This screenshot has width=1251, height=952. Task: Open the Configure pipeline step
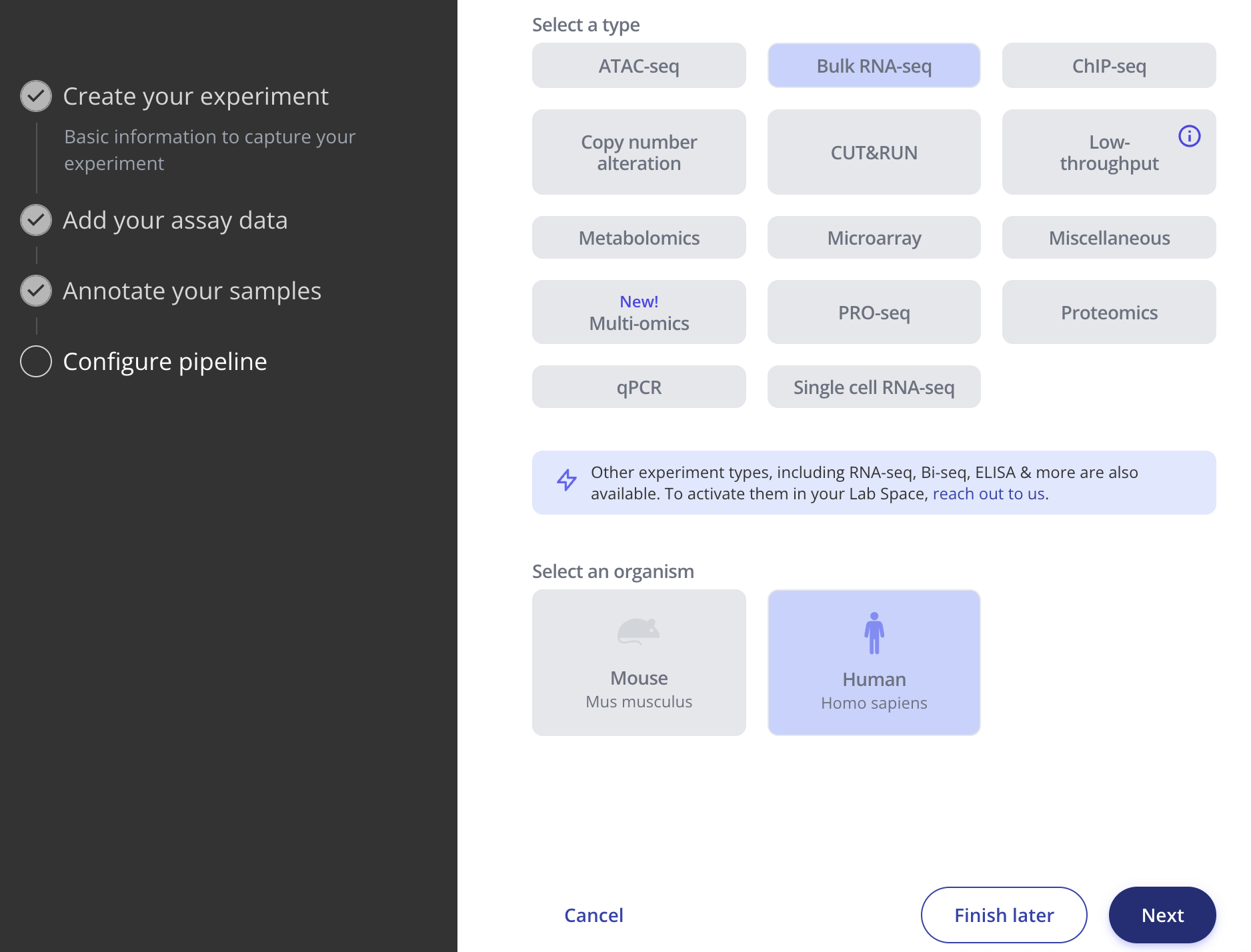coord(165,361)
